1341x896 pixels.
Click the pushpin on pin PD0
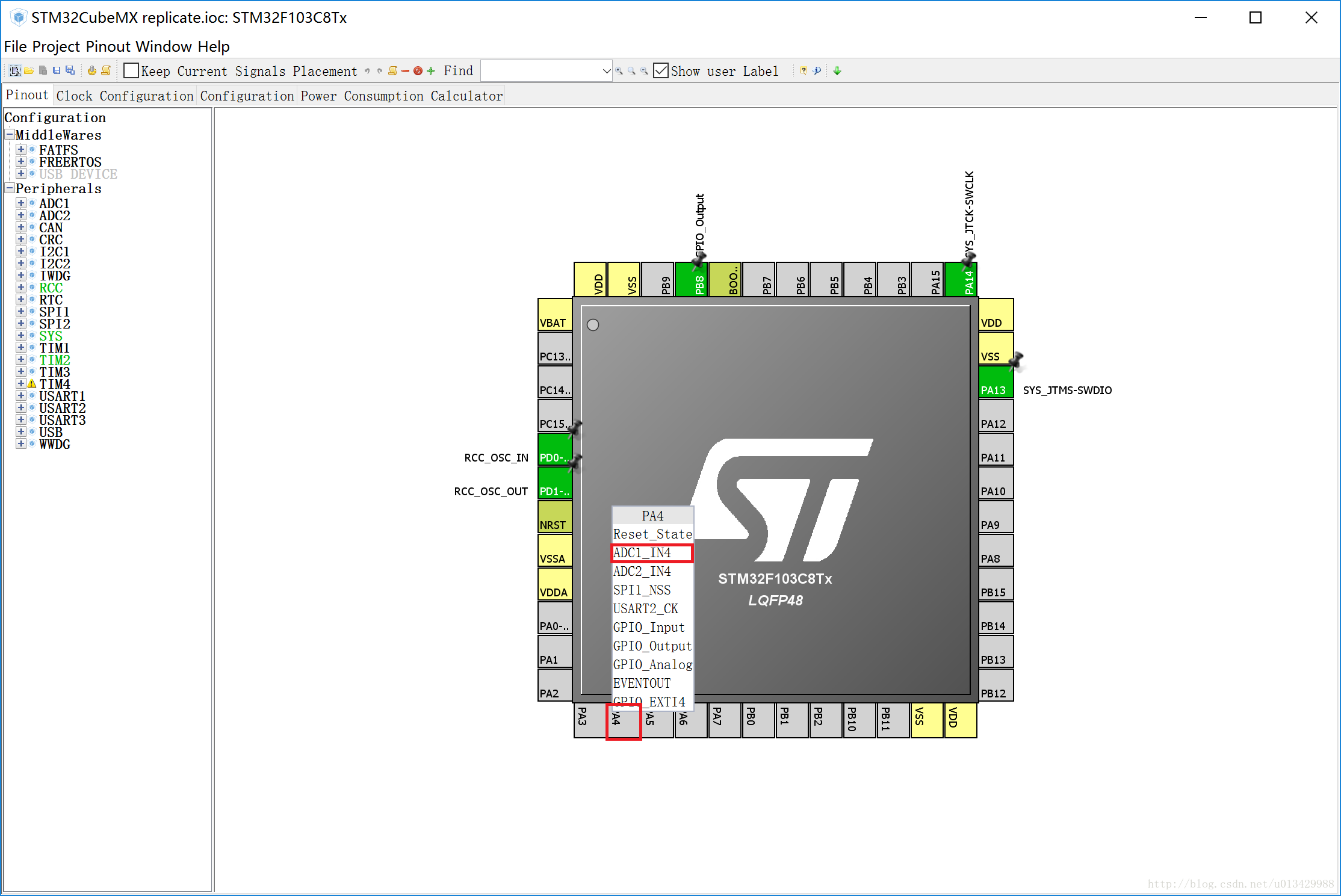tap(575, 428)
